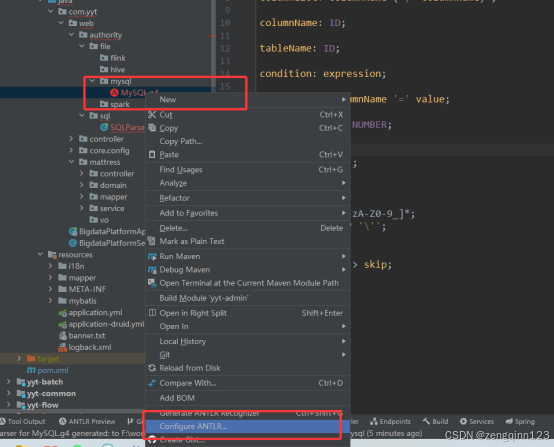
Task: Expand the META-INF folder
Action: (x=51, y=289)
